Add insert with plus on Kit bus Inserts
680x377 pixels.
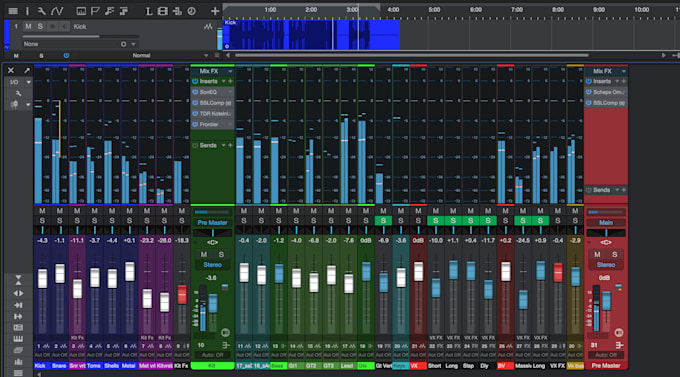[230, 81]
